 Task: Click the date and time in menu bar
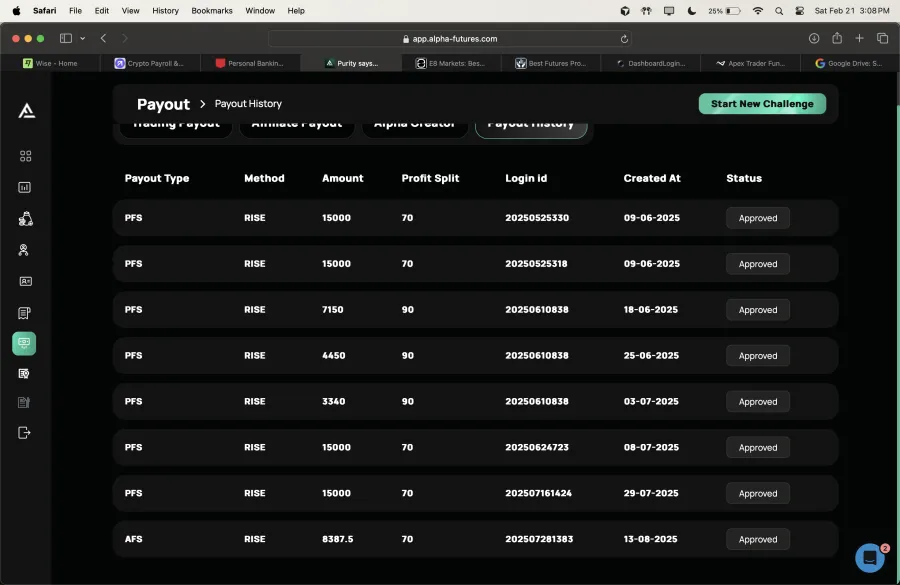click(852, 11)
